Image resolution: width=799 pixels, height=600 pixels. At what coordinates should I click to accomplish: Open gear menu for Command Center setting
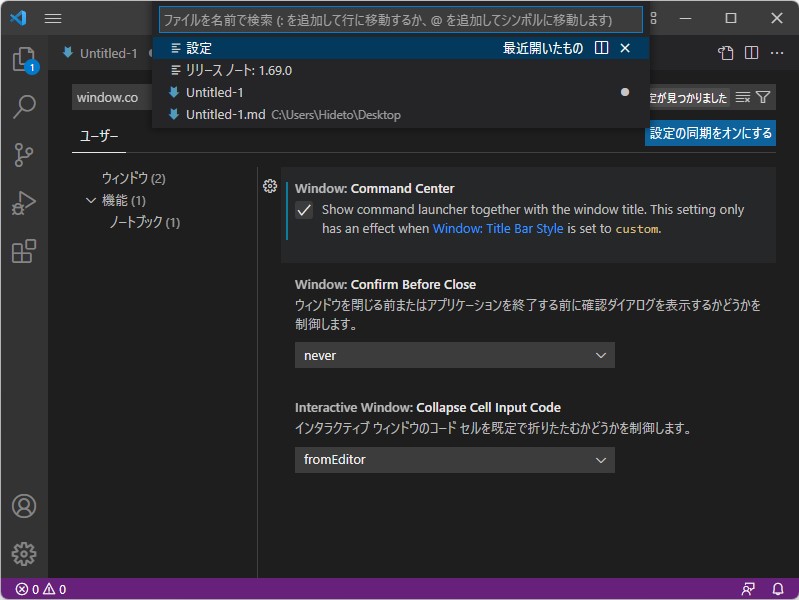[x=270, y=187]
